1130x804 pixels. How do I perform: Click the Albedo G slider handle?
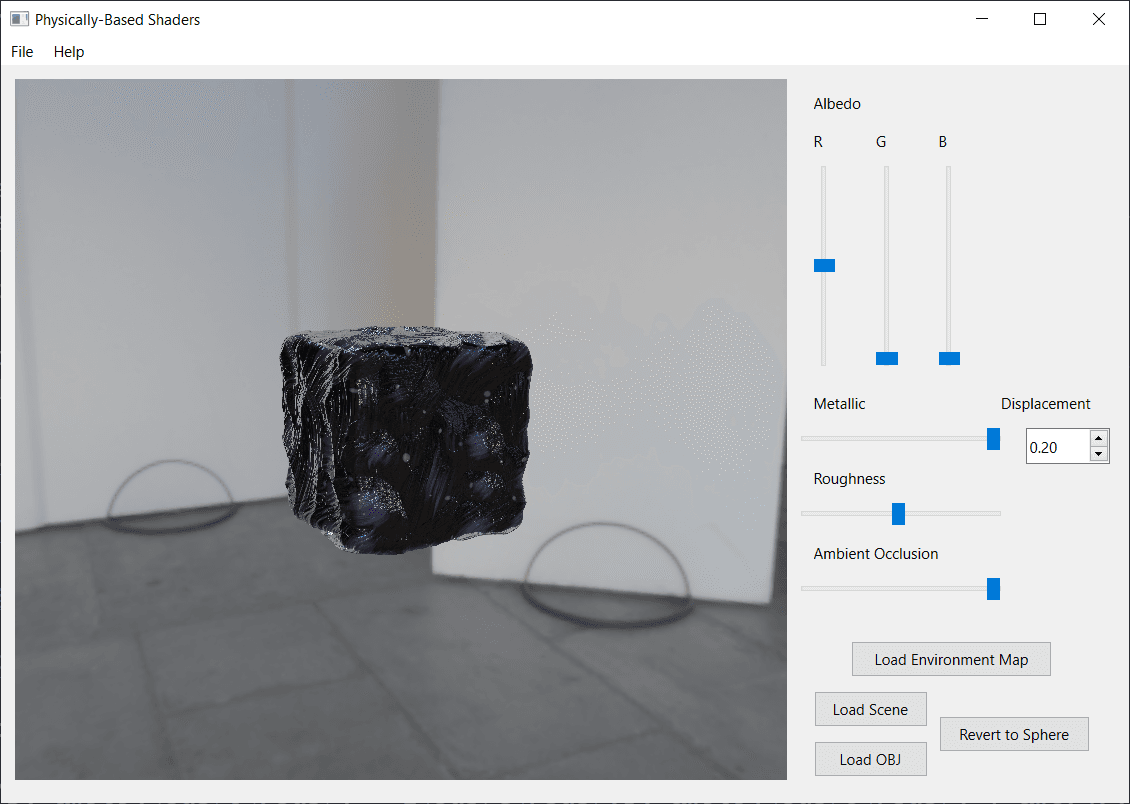pos(887,358)
